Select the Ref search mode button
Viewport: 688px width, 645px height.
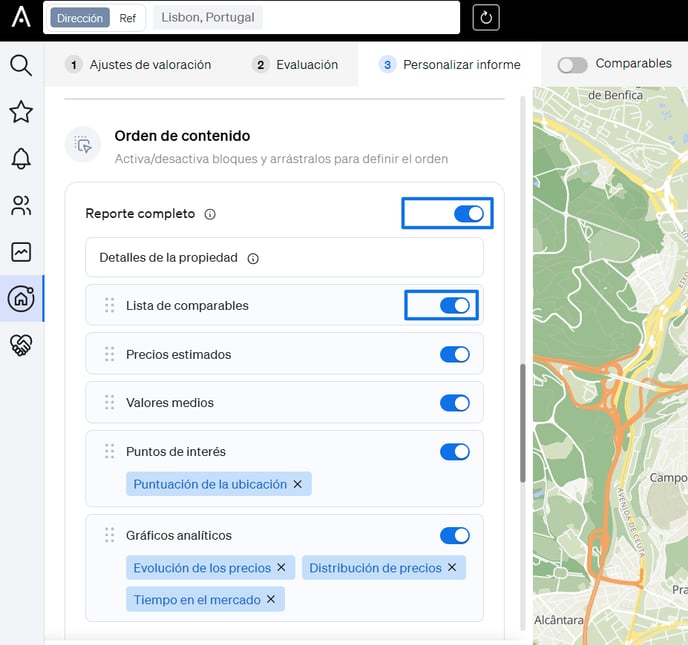(128, 18)
